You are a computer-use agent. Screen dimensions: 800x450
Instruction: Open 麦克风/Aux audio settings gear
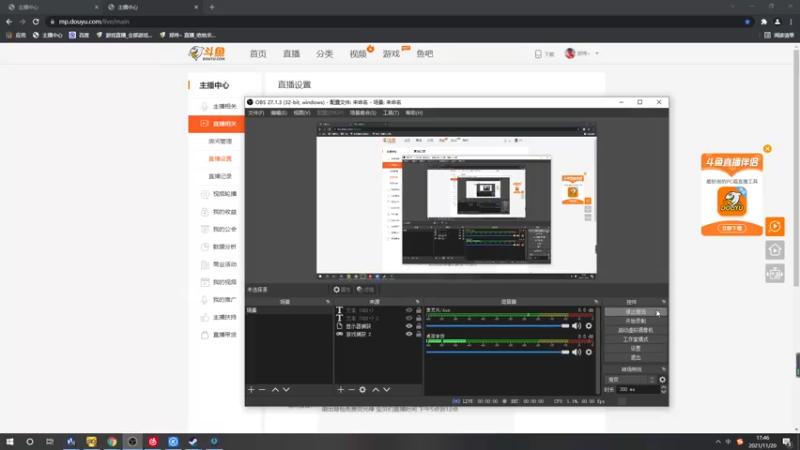[589, 326]
